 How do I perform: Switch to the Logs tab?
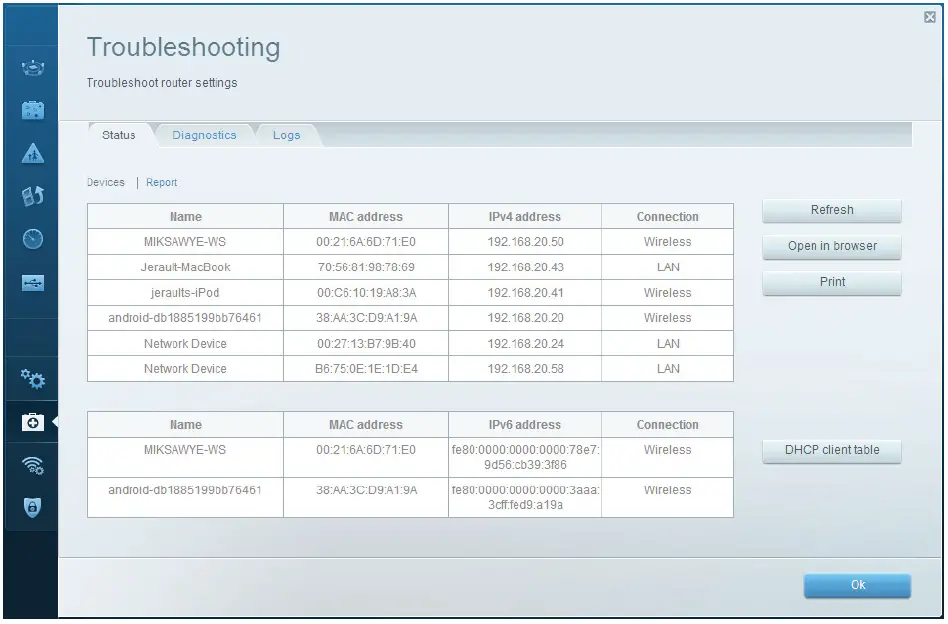tap(286, 135)
